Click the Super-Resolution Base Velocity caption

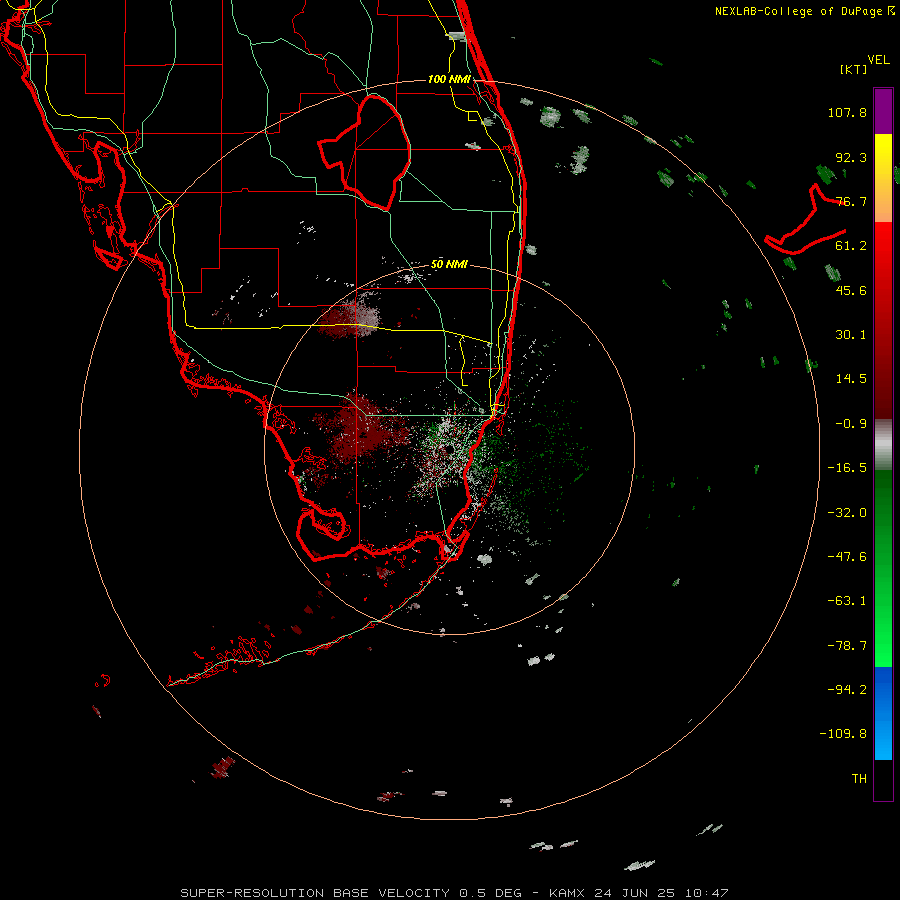(455, 893)
